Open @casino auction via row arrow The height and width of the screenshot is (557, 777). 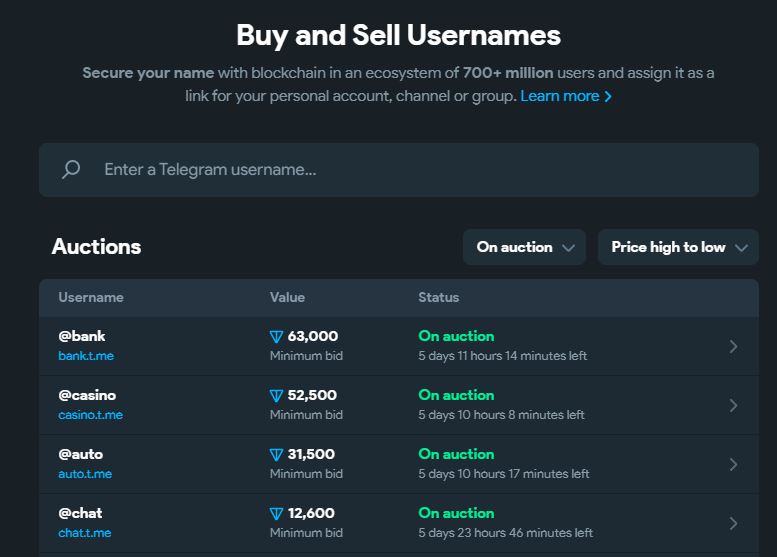click(x=733, y=405)
